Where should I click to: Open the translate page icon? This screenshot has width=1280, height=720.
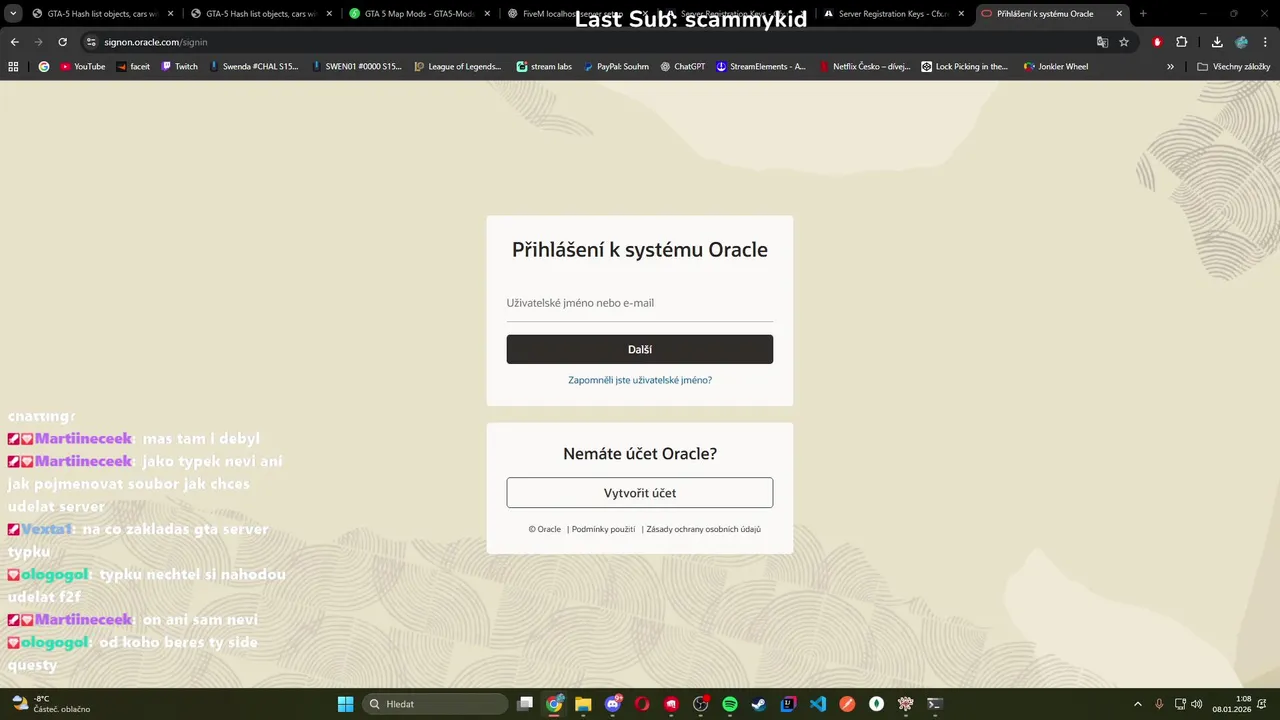coord(1102,42)
